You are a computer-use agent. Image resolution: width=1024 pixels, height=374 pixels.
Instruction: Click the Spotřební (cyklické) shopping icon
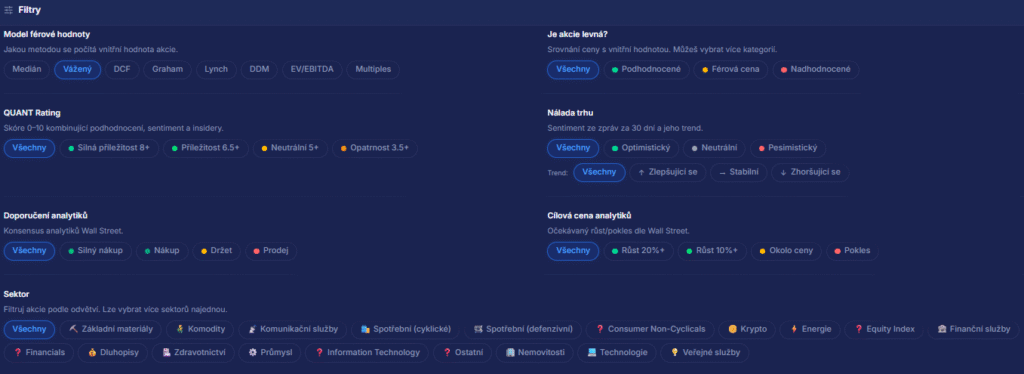click(x=365, y=330)
